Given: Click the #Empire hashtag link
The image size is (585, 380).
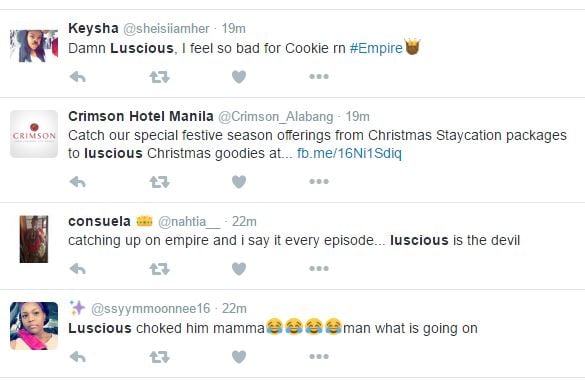Looking at the screenshot, I should click(x=376, y=48).
